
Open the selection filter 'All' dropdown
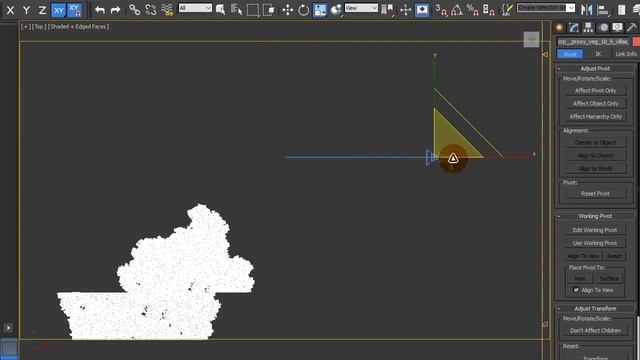click(x=195, y=8)
